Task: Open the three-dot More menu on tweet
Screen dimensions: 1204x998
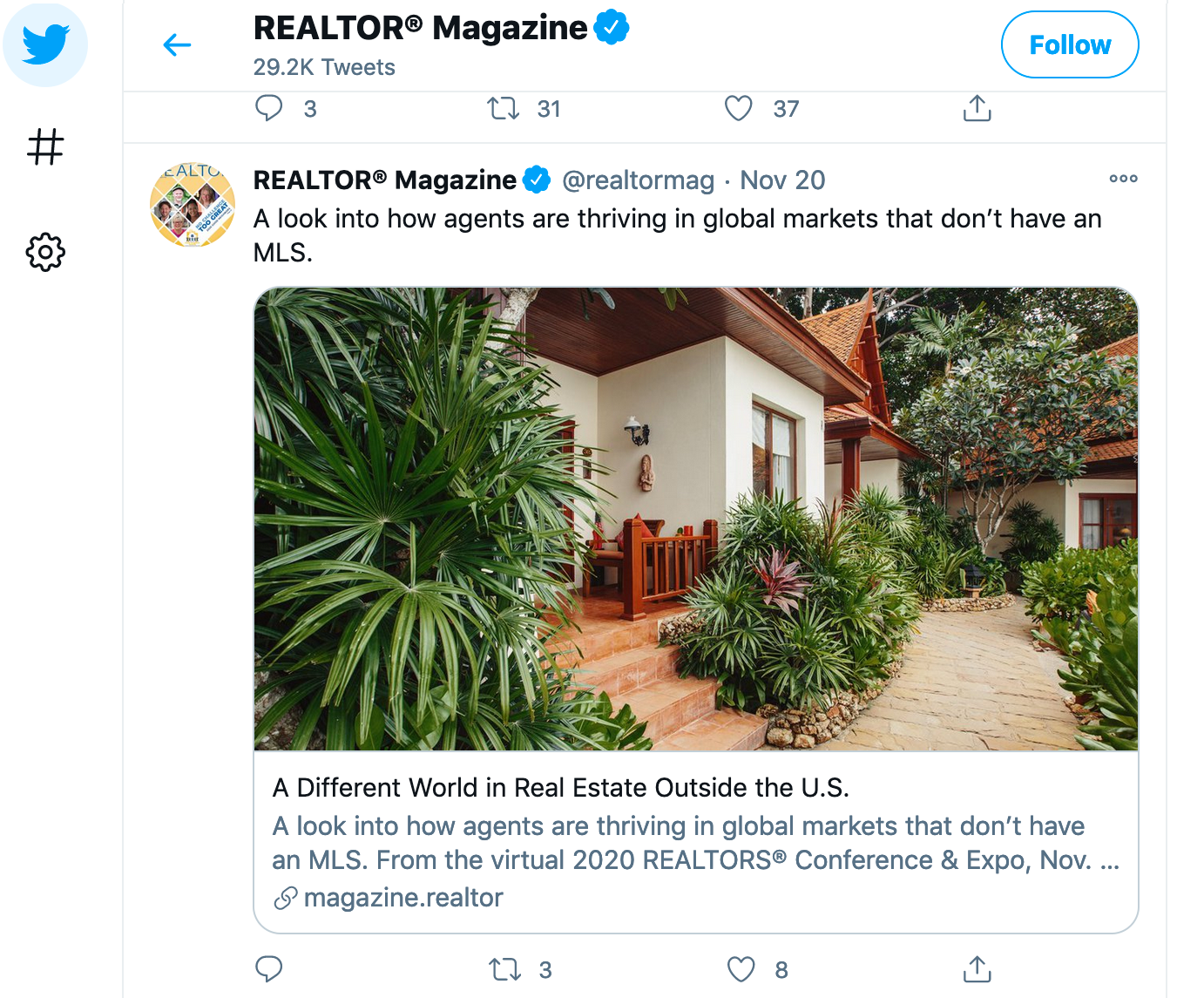Action: (x=1123, y=179)
